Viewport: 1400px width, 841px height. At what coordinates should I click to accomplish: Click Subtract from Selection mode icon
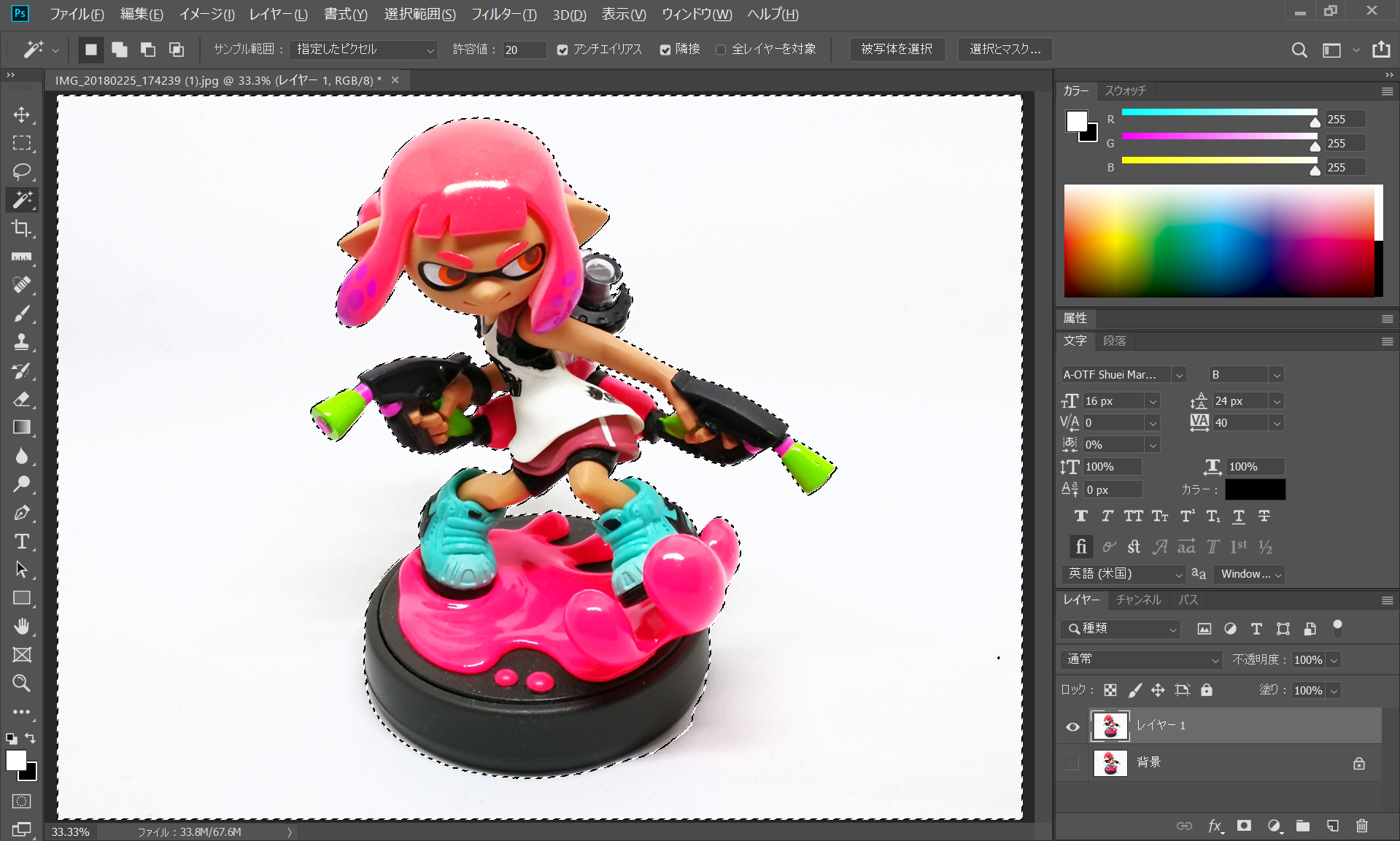(148, 50)
